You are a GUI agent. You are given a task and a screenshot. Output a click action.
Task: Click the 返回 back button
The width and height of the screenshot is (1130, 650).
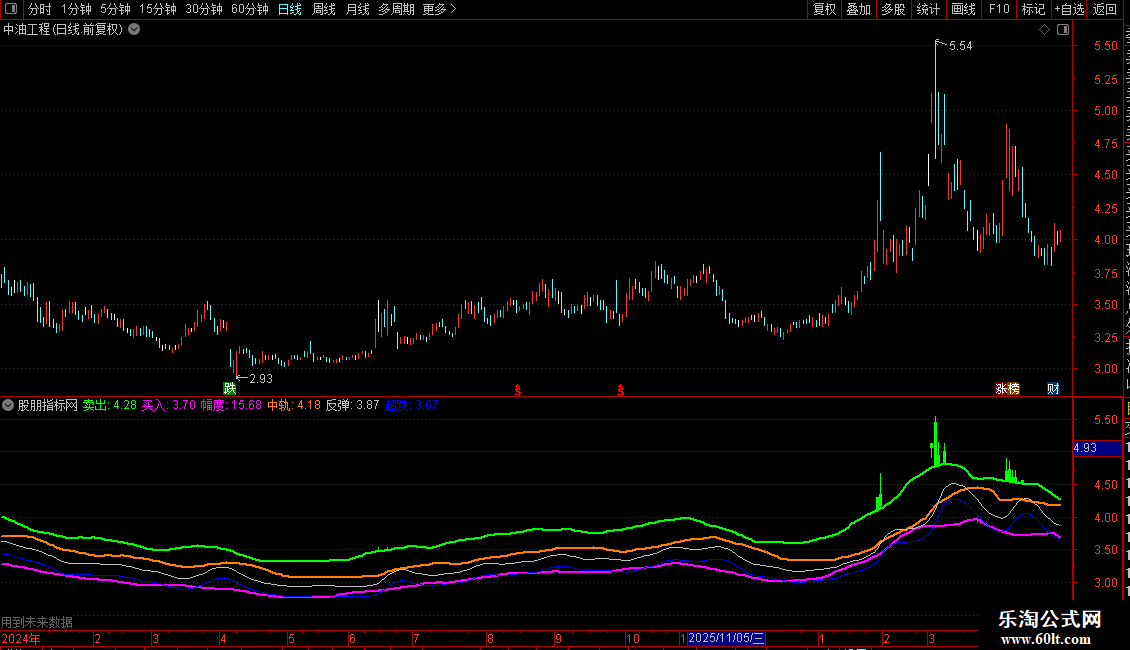click(x=1104, y=9)
